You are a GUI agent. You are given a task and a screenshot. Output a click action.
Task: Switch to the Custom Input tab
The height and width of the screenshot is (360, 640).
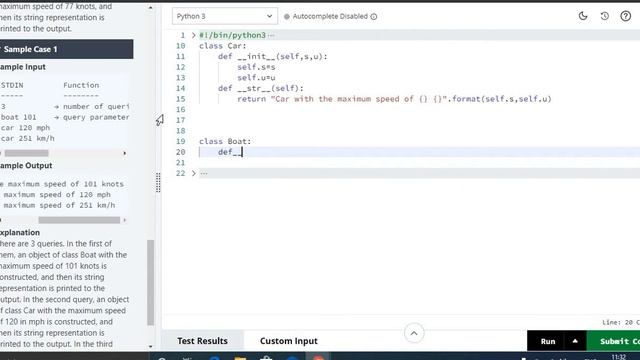coord(289,341)
